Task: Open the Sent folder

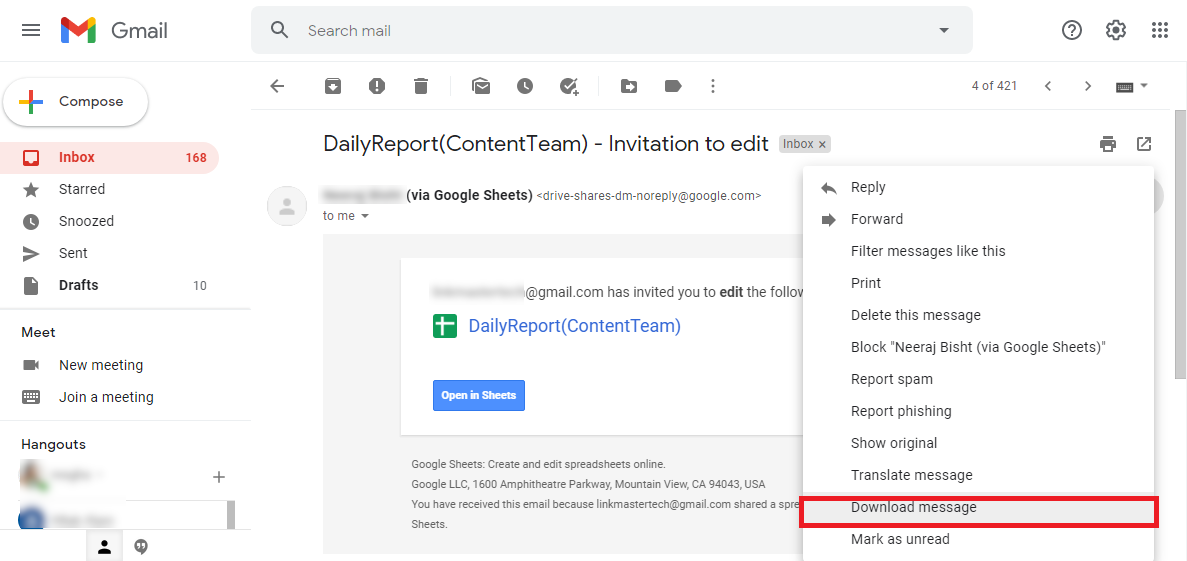Action: (109, 253)
